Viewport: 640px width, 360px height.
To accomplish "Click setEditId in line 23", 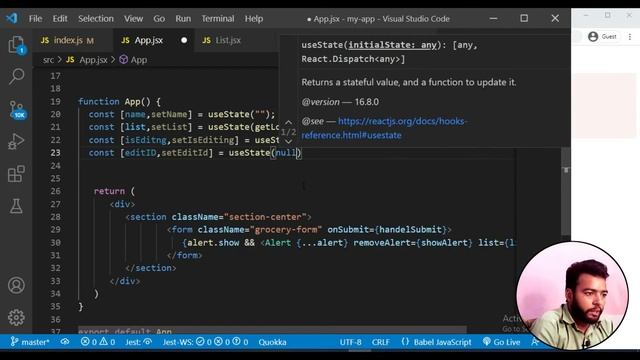I will [184, 153].
